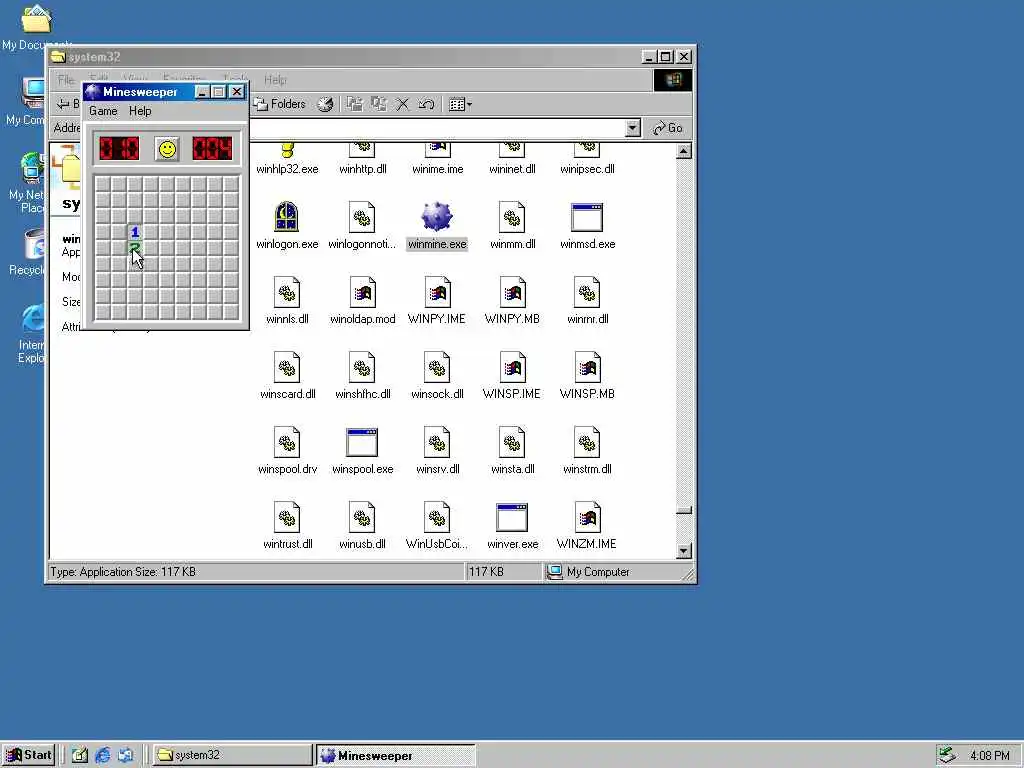Select the winlogonnoti file icon
The width and height of the screenshot is (1024, 768).
click(x=362, y=217)
